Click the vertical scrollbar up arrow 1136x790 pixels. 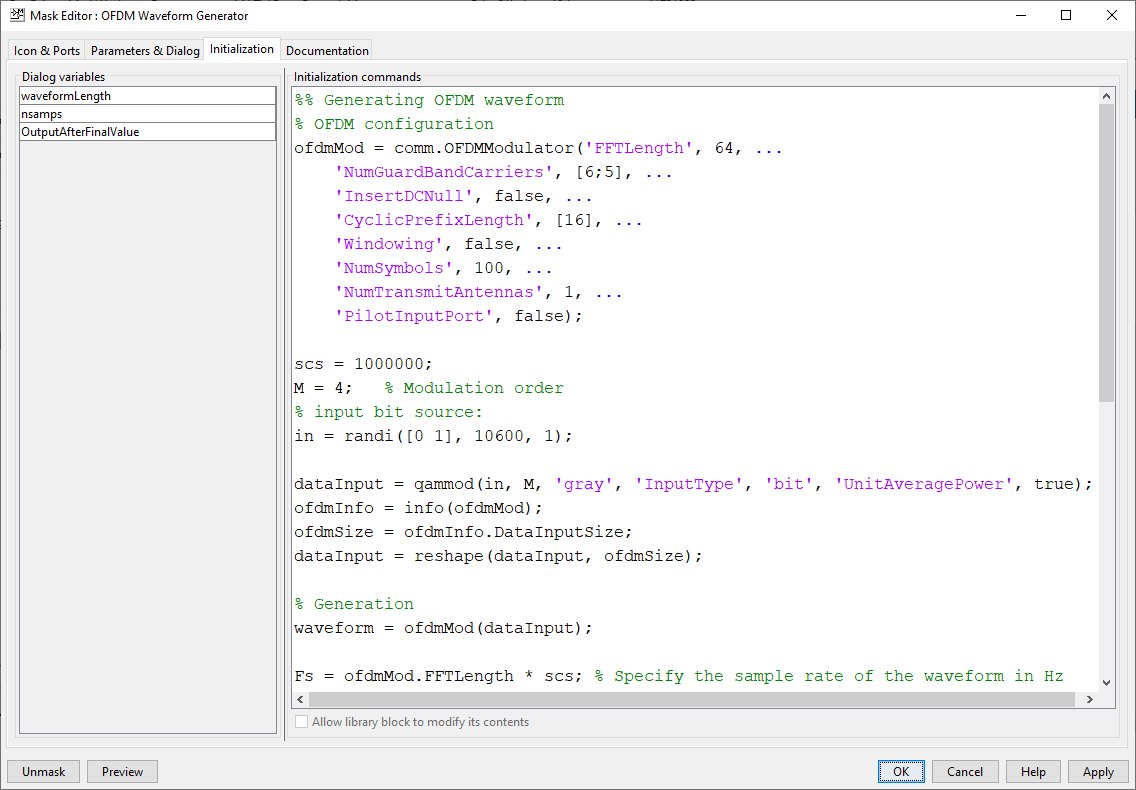1106,96
